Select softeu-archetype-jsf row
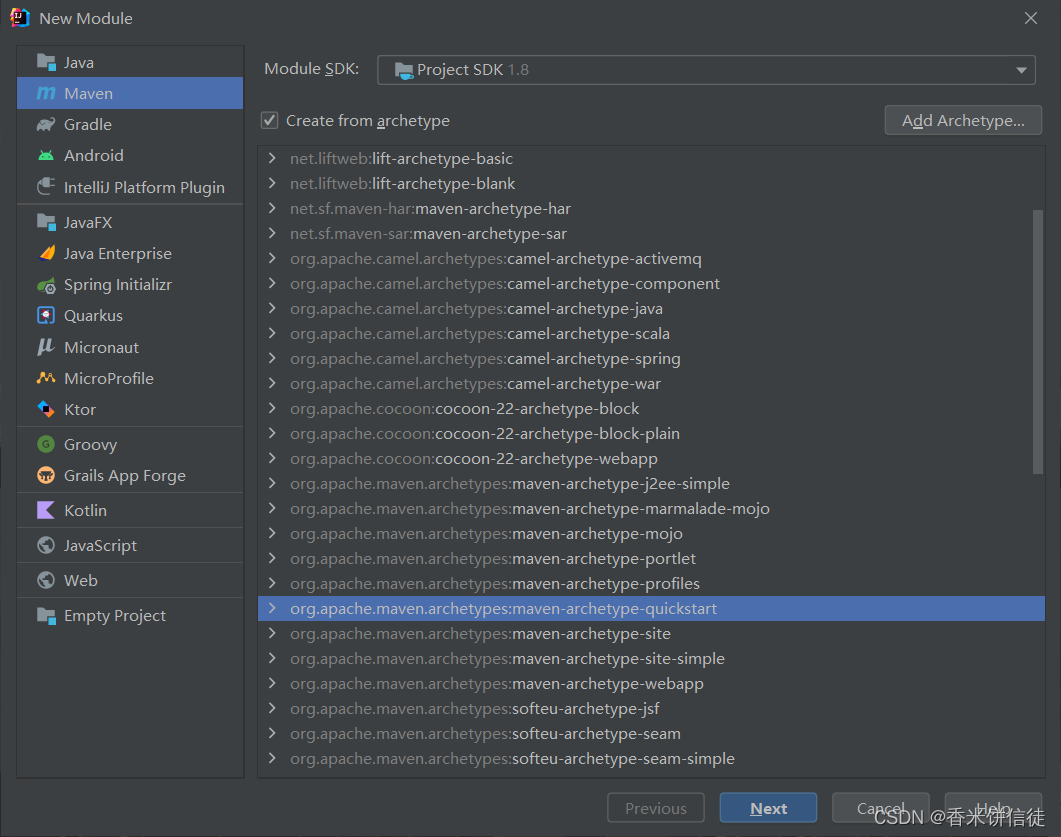 651,708
